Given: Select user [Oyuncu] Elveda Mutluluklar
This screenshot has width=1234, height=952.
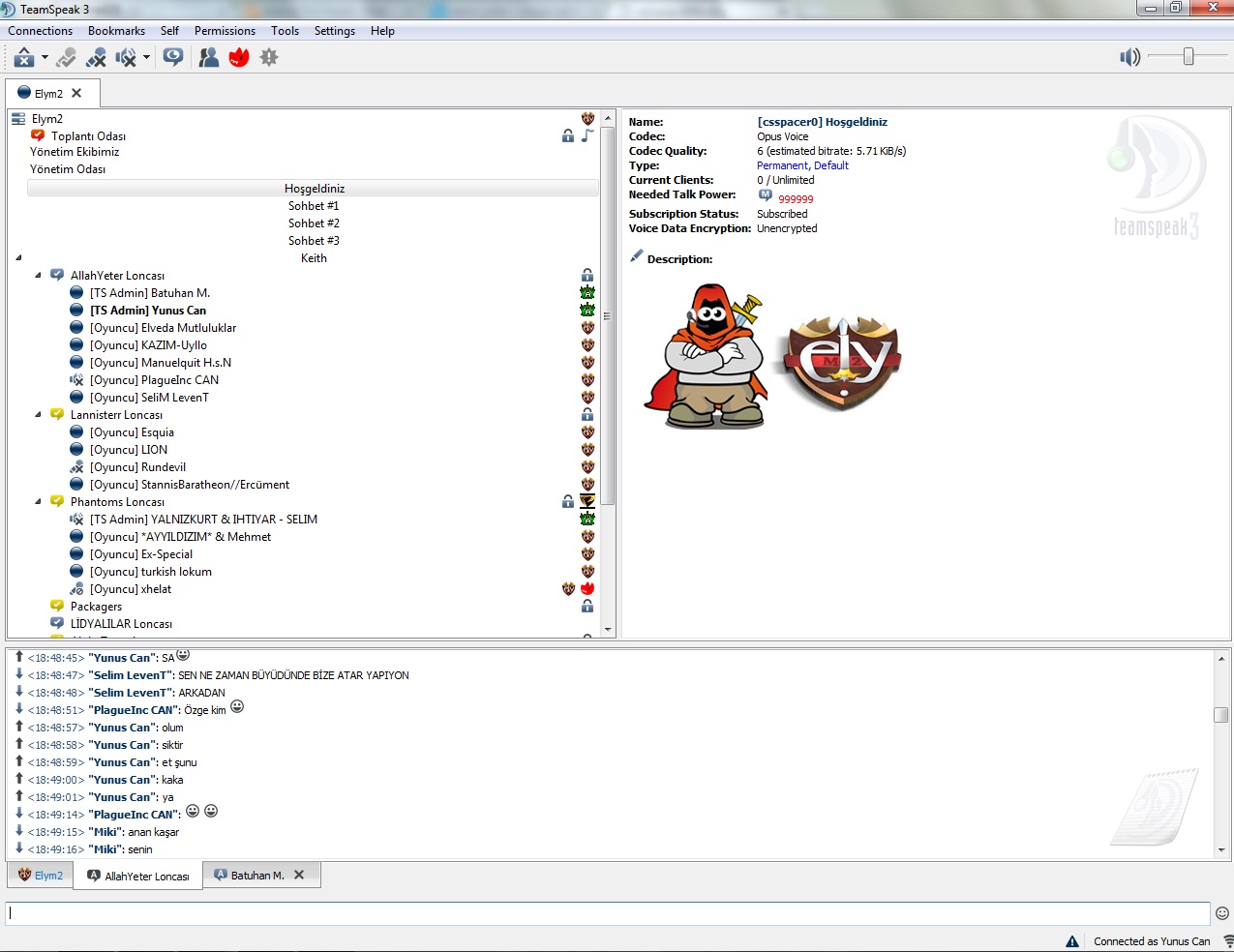Looking at the screenshot, I should 163,328.
